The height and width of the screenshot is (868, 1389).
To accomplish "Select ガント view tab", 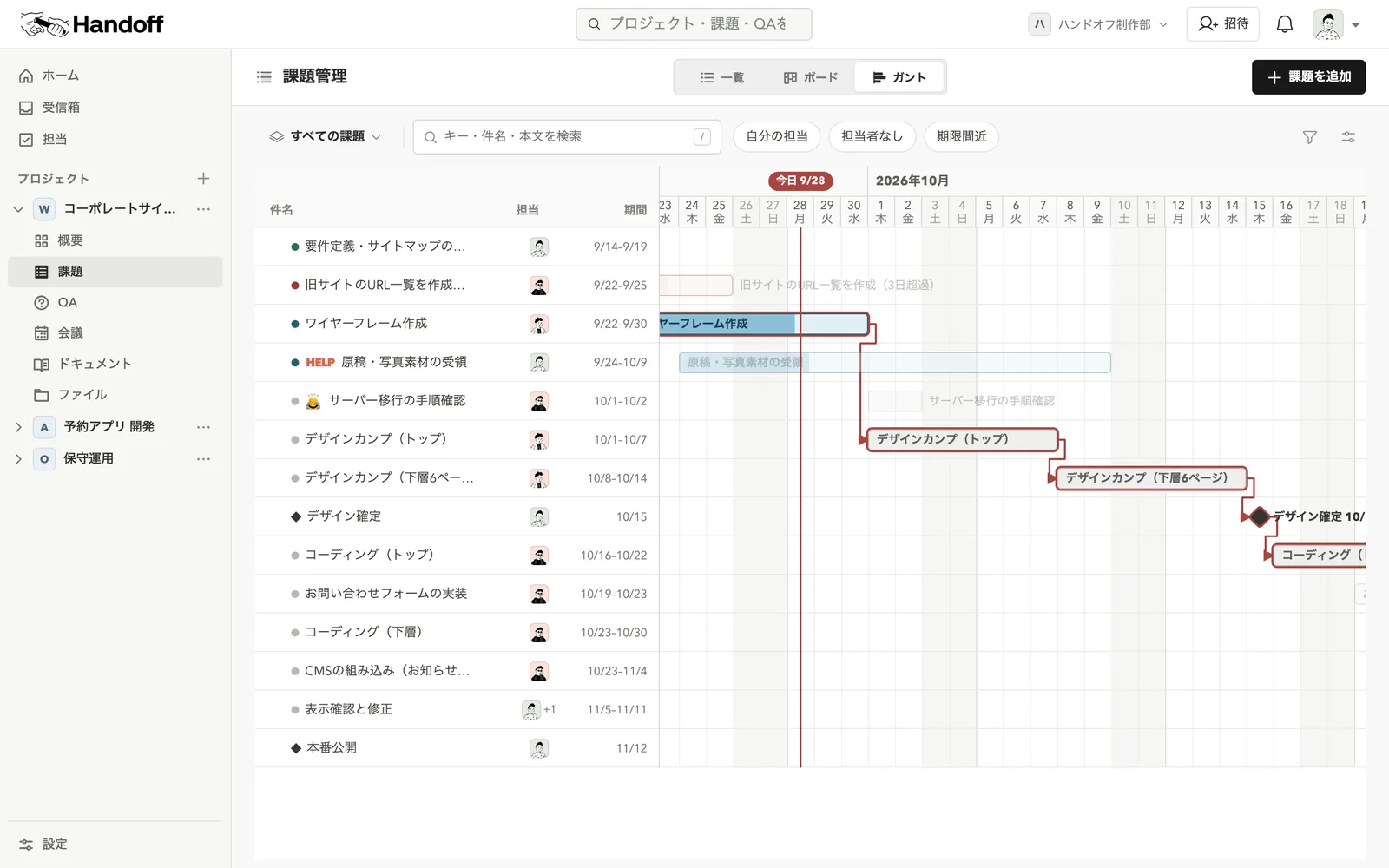I will tap(899, 77).
